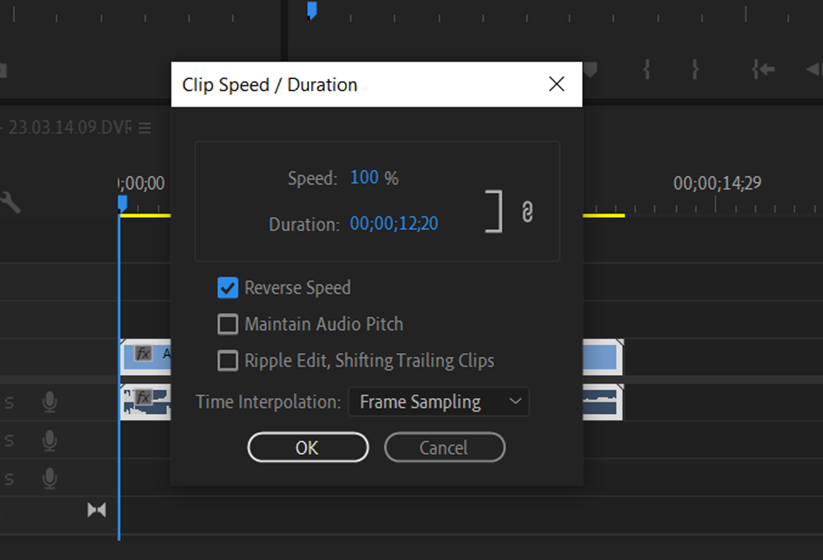The width and height of the screenshot is (823, 560).
Task: Open the wrench timeline display settings
Action: (x=10, y=203)
